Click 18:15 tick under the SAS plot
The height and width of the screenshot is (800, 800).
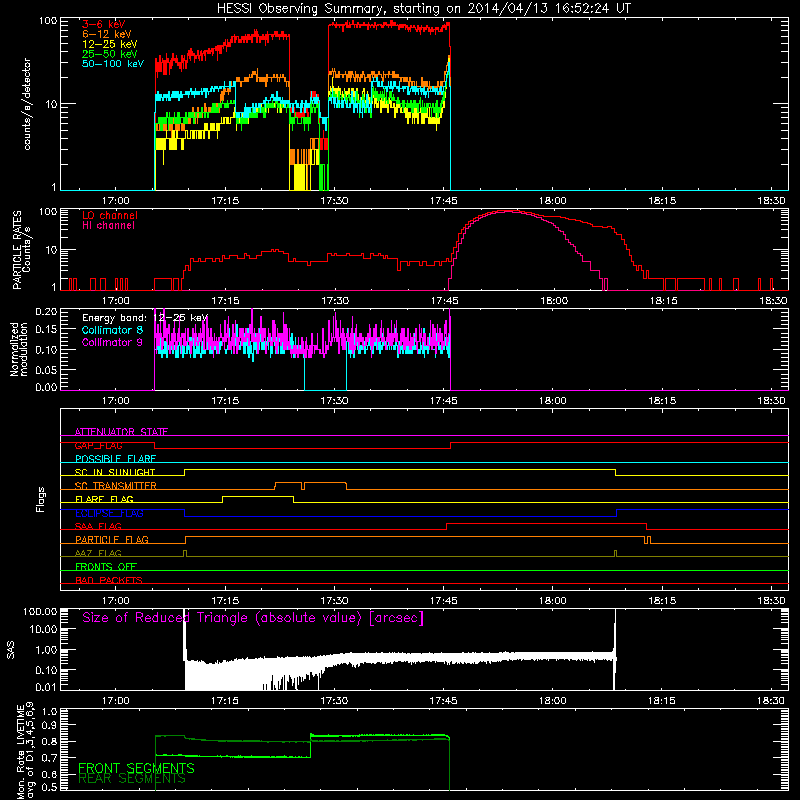[662, 701]
